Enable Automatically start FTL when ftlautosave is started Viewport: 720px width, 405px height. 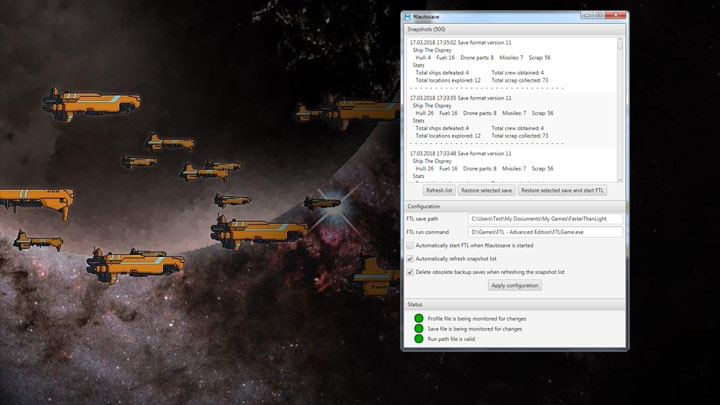pyautogui.click(x=410, y=246)
